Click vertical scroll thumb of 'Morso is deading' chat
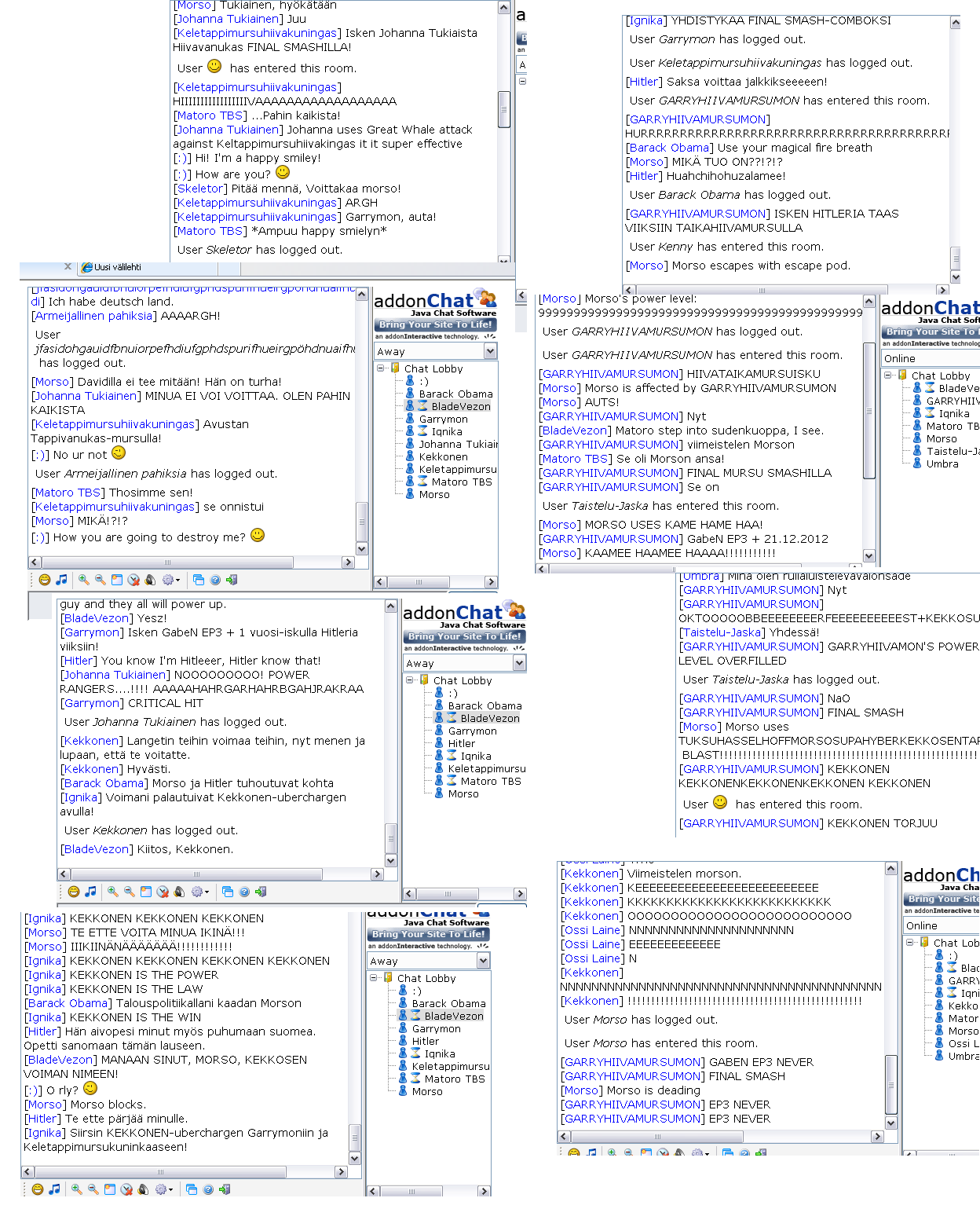 [x=890, y=1084]
